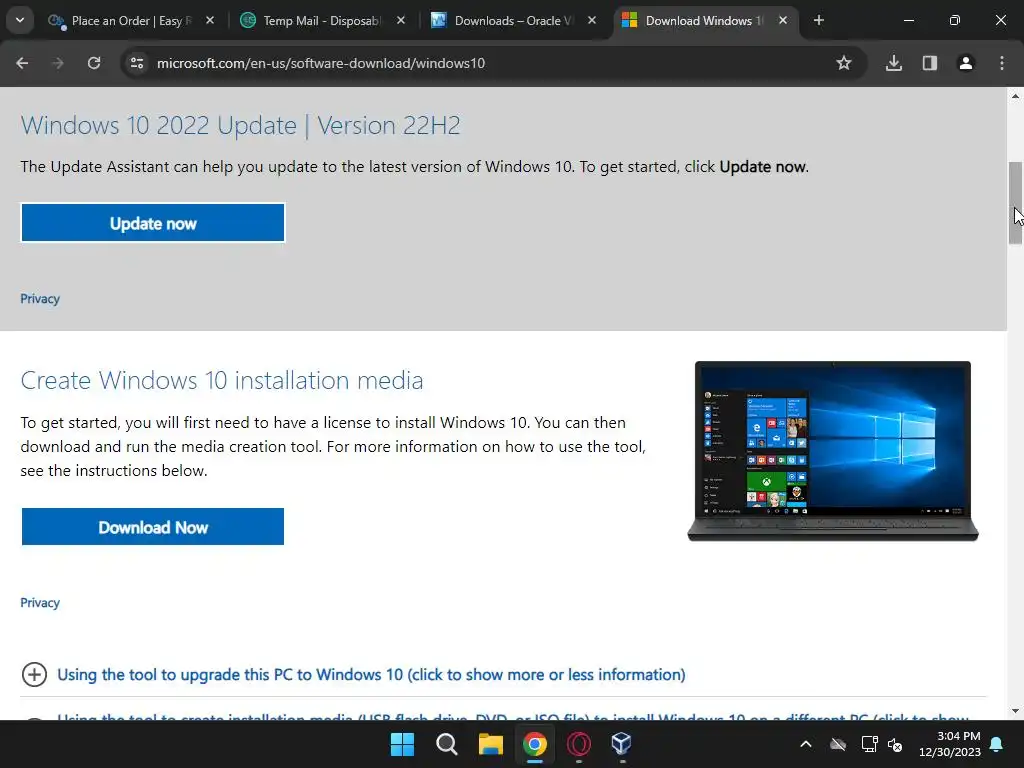1024x768 pixels.
Task: Click the scrollbar down arrow
Action: (x=1015, y=711)
